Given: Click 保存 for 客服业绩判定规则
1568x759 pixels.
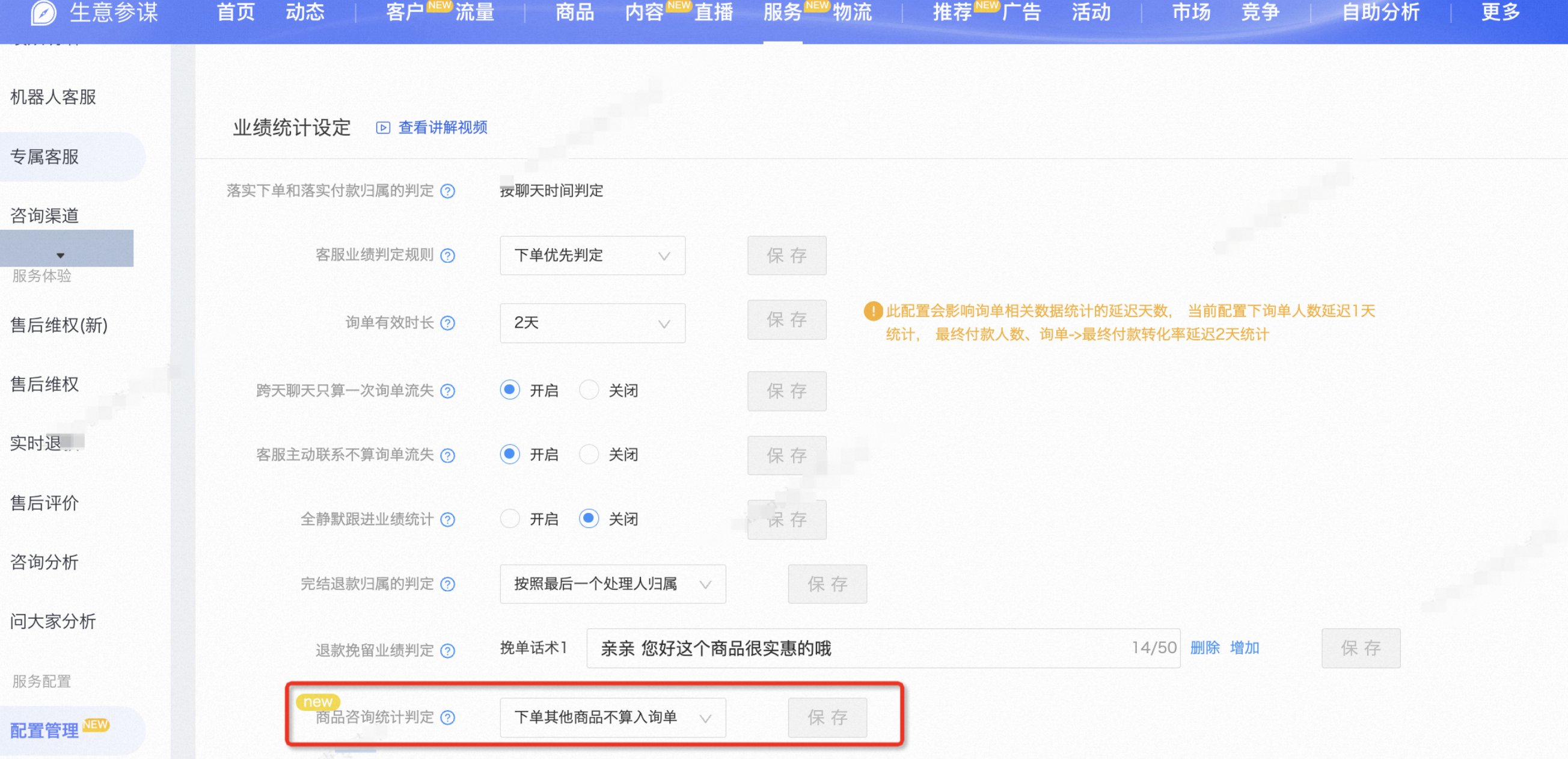Looking at the screenshot, I should pyautogui.click(x=786, y=256).
